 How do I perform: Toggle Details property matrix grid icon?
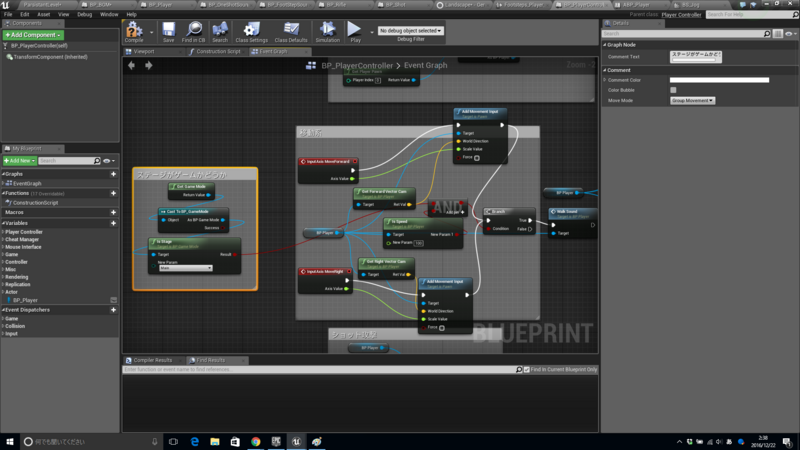[778, 34]
